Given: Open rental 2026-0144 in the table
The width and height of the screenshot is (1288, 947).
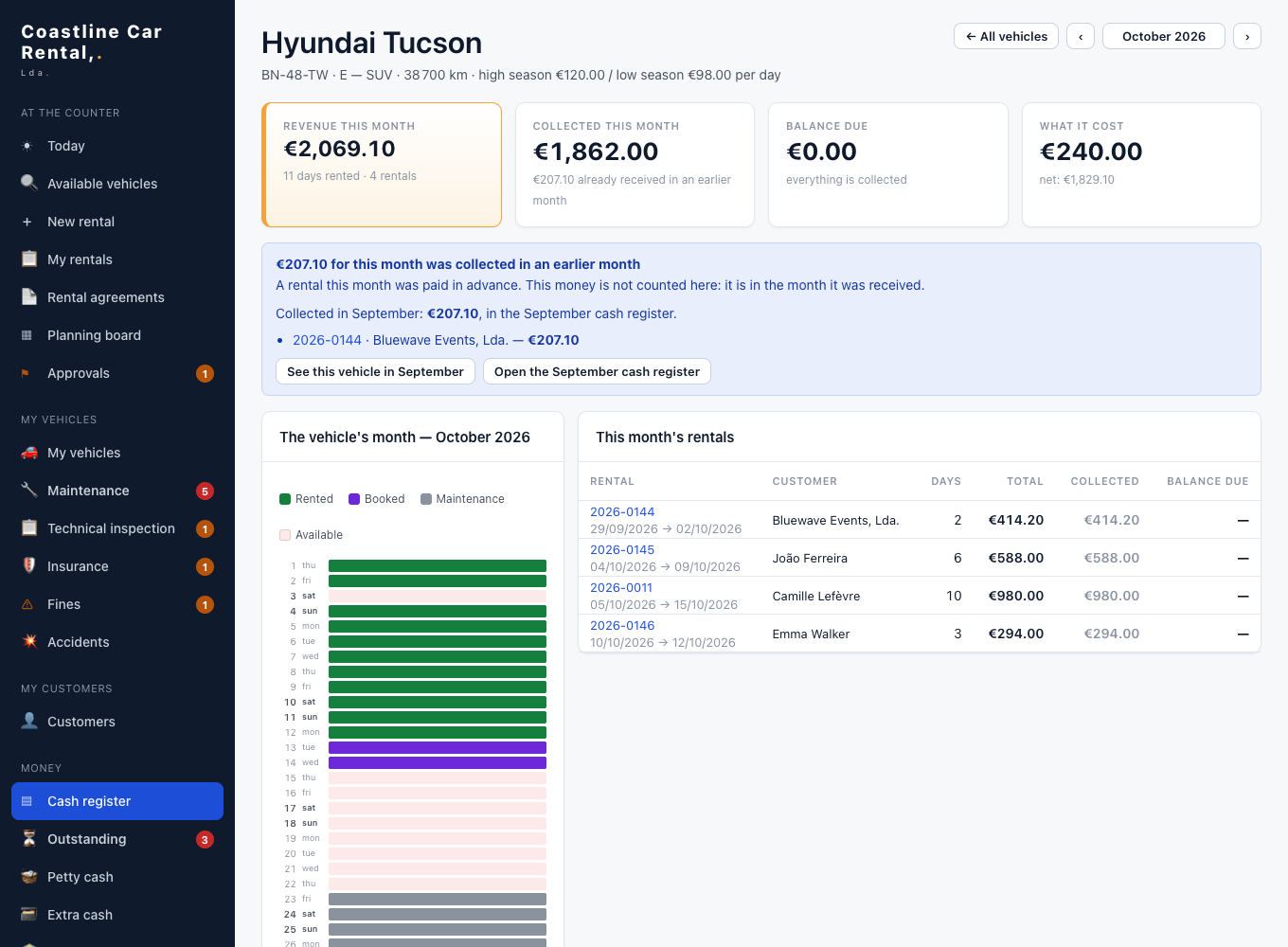Looking at the screenshot, I should click(622, 511).
